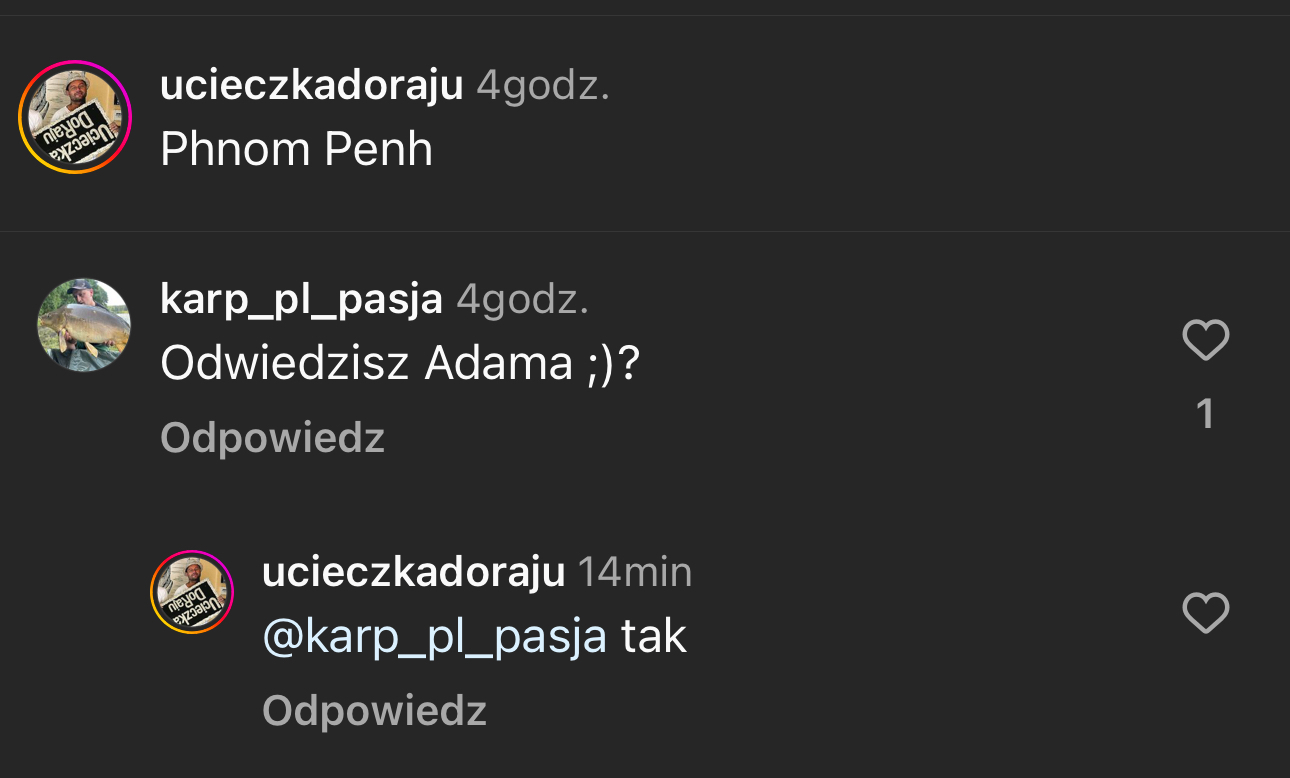Open karp_pl_pasja username link
The height and width of the screenshot is (778, 1290).
click(x=301, y=299)
